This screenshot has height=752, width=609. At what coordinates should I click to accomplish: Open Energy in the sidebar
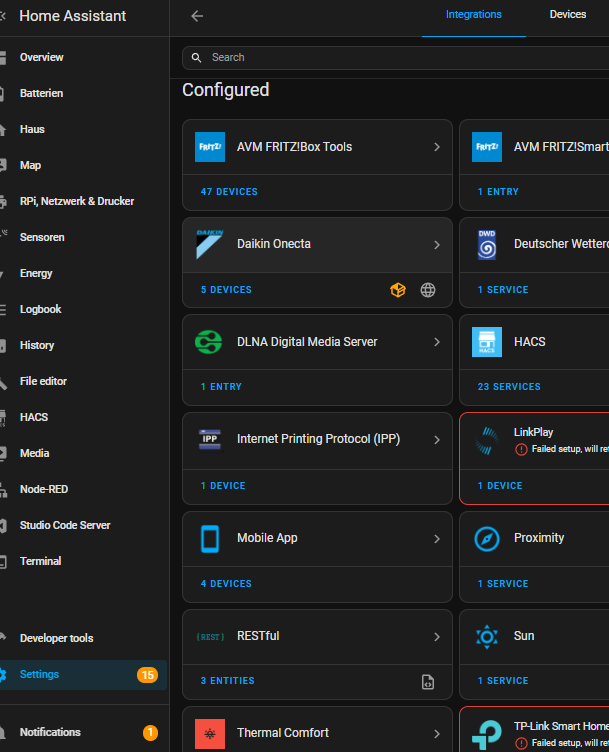pyautogui.click(x=36, y=273)
